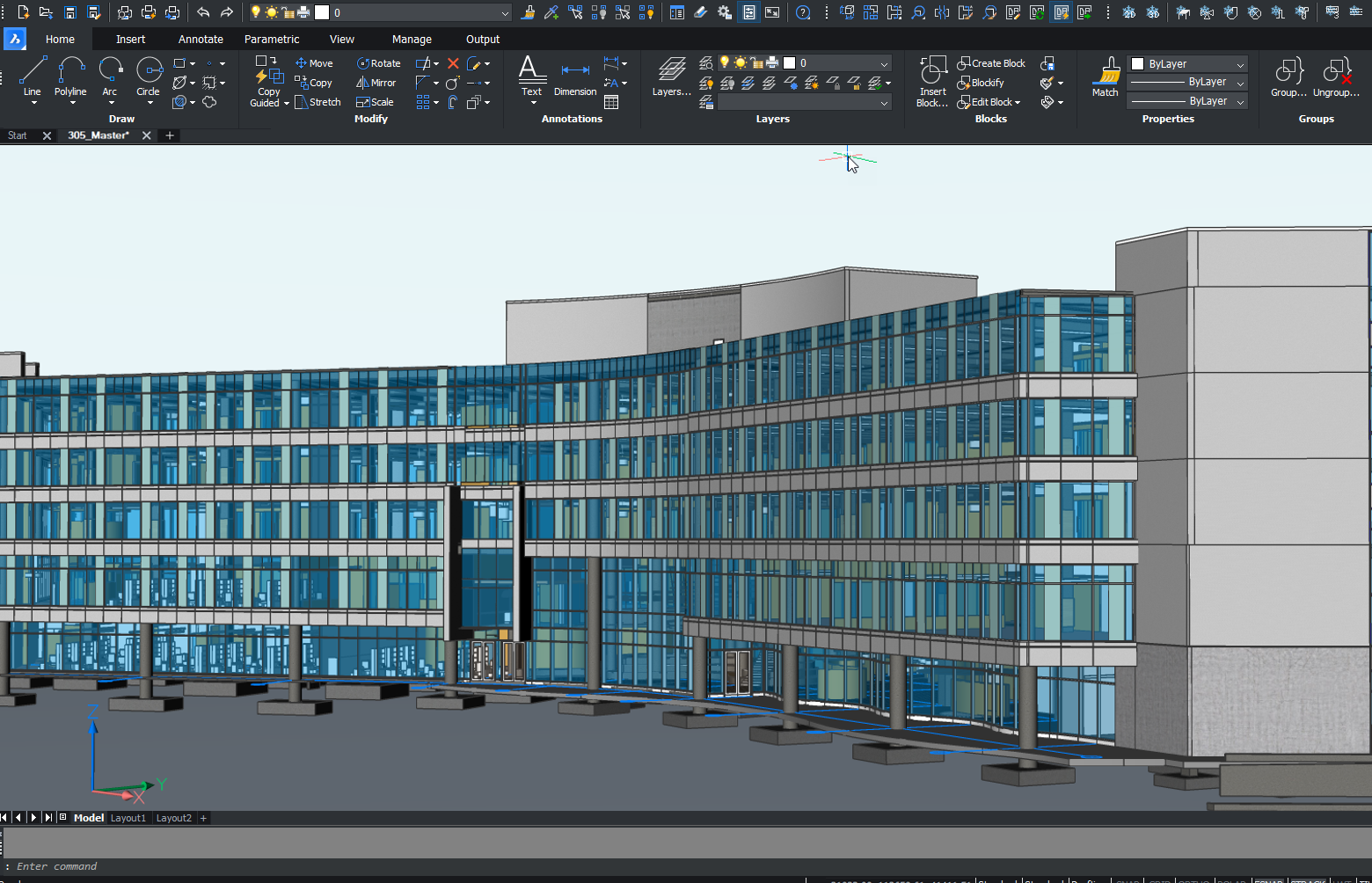1372x883 pixels.
Task: Switch to the Annotate ribbon tab
Action: pyautogui.click(x=201, y=40)
